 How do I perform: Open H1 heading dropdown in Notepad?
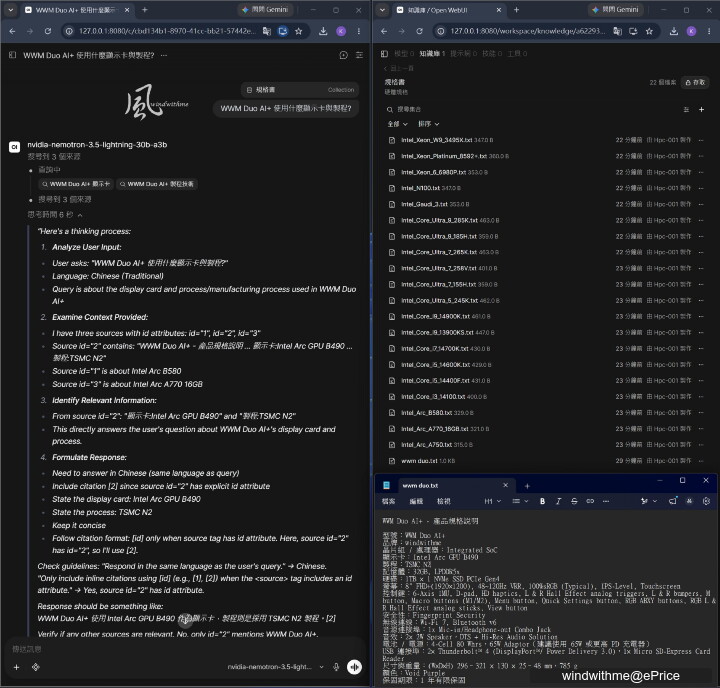(493, 501)
